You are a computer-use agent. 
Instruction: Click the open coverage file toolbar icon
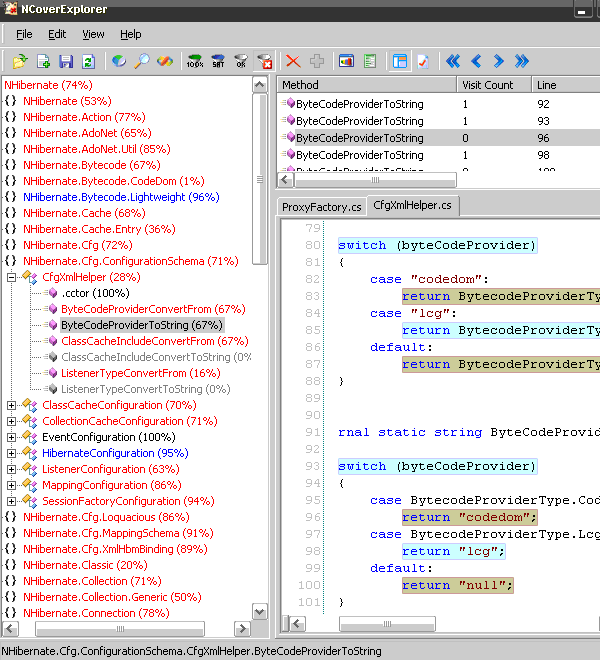[x=20, y=61]
